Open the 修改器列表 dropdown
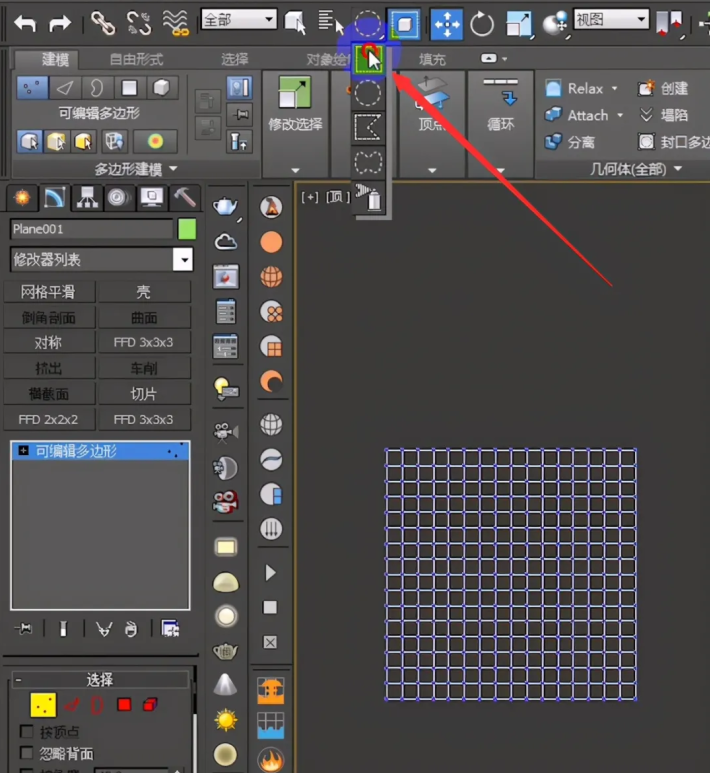 point(182,260)
